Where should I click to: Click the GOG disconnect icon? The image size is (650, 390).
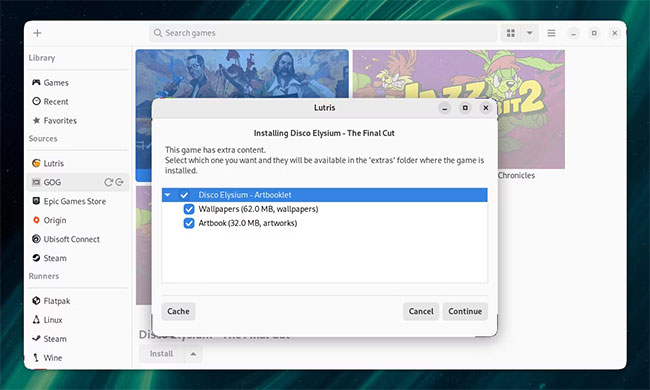click(x=119, y=182)
